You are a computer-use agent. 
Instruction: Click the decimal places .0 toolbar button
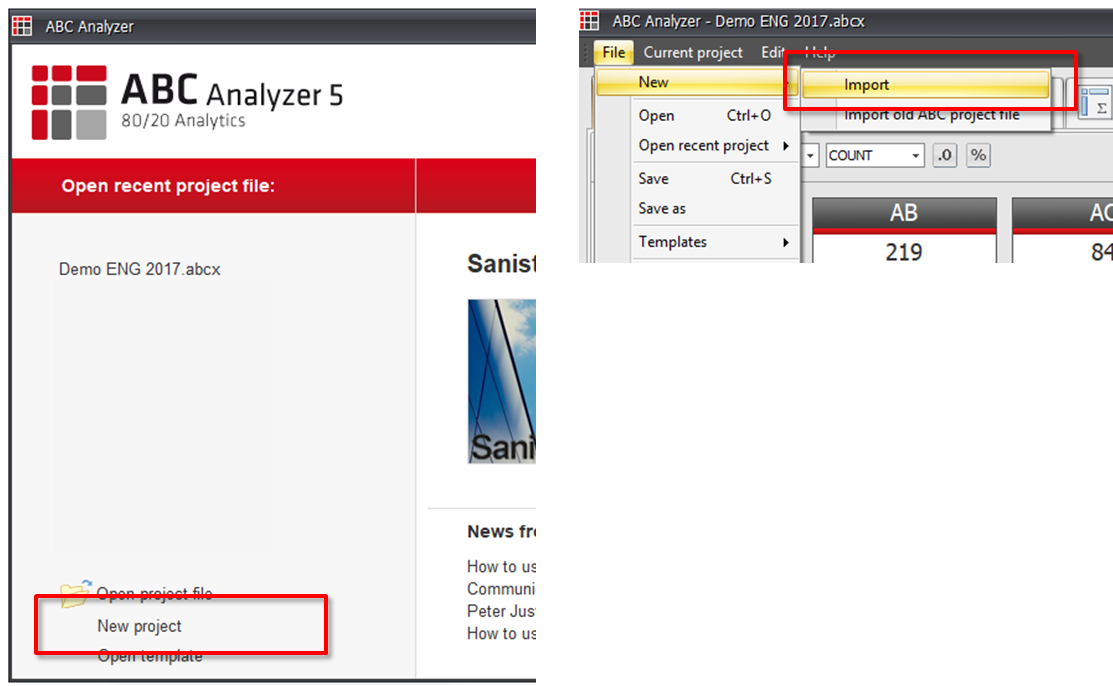point(944,155)
